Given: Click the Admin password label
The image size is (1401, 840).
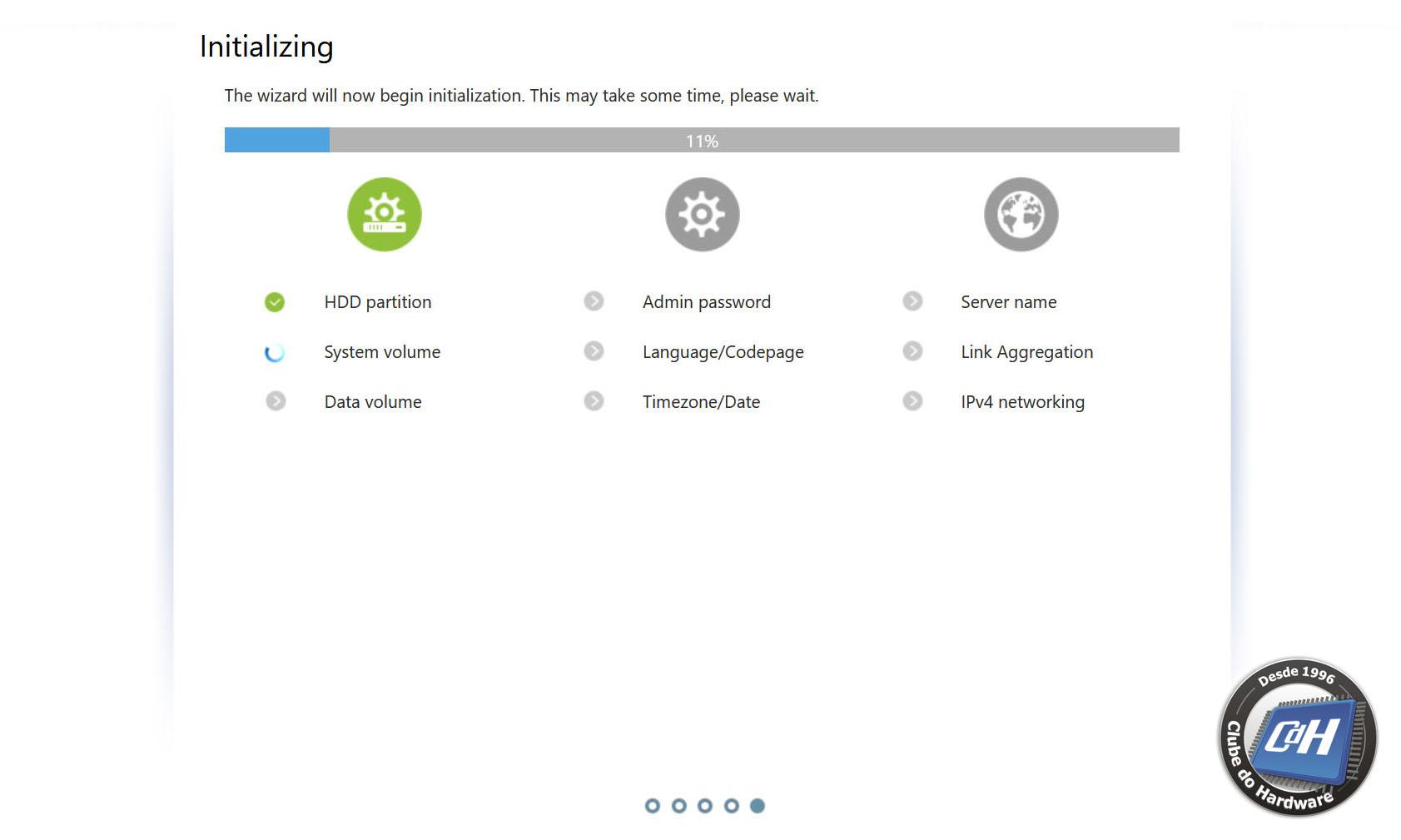Looking at the screenshot, I should (707, 302).
